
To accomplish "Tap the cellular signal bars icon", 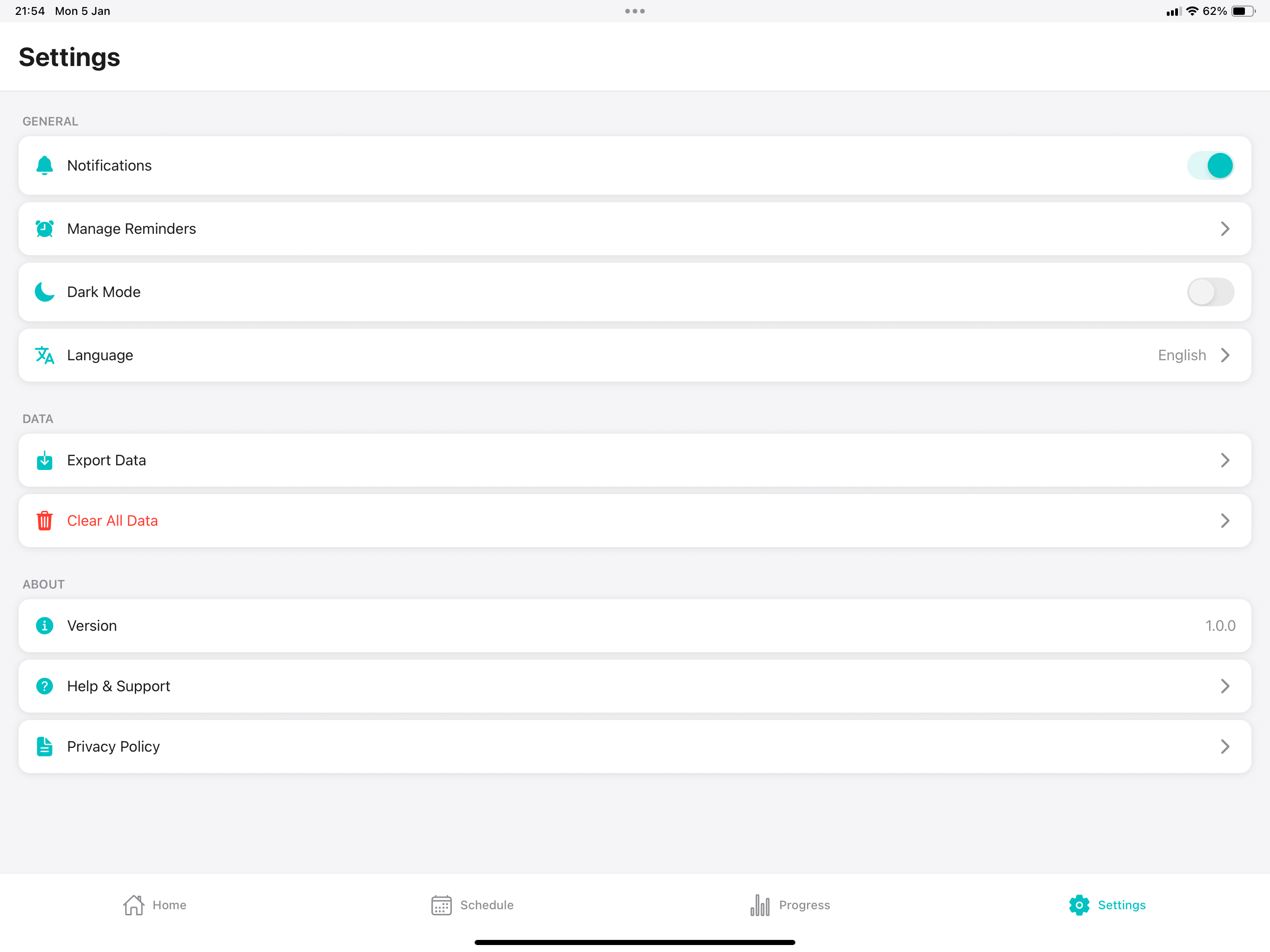I will [x=1174, y=12].
